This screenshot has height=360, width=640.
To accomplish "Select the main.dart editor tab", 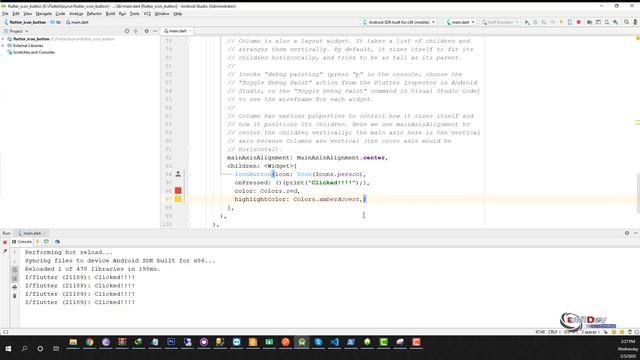I will click(x=178, y=31).
